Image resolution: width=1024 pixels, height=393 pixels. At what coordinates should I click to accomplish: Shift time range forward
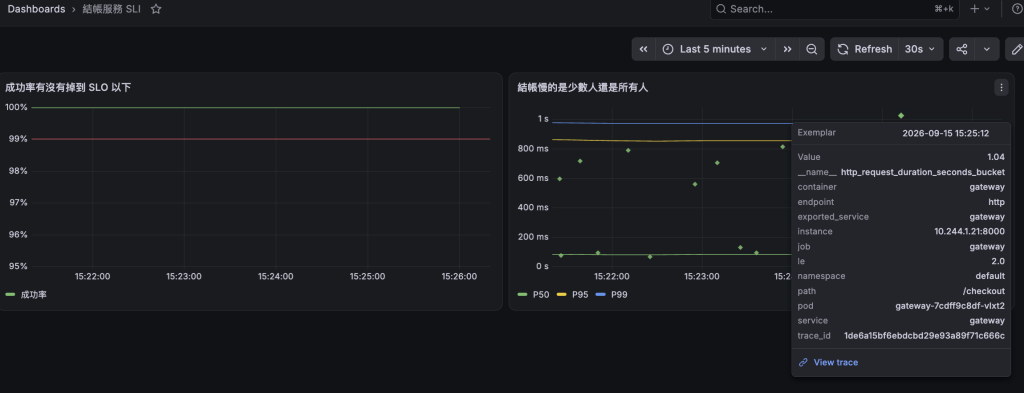coord(788,49)
